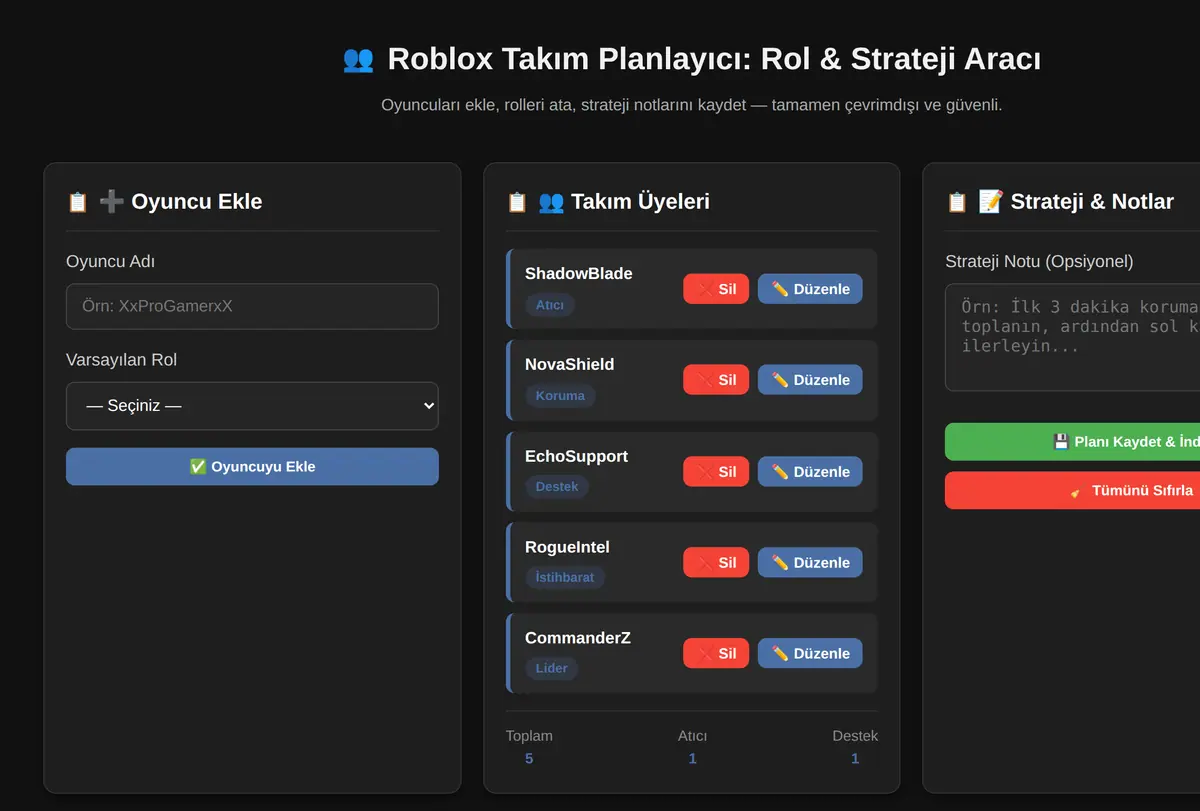Edit the NovaShield member
Viewport: 1200px width, 811px height.
pyautogui.click(x=810, y=380)
